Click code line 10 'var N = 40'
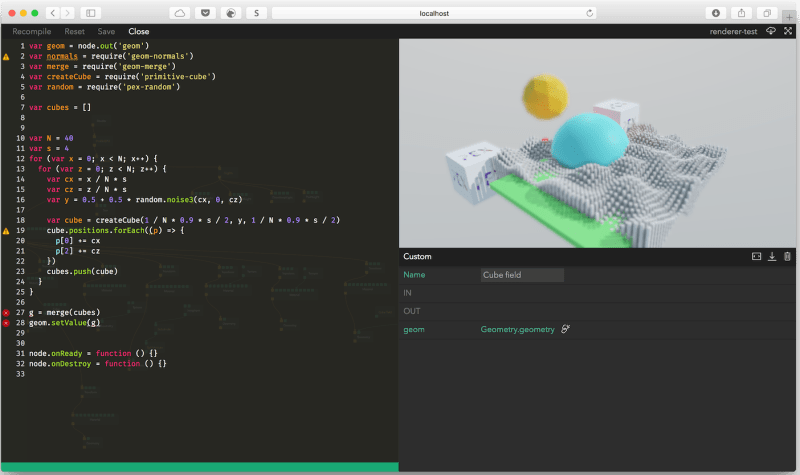 coord(51,138)
